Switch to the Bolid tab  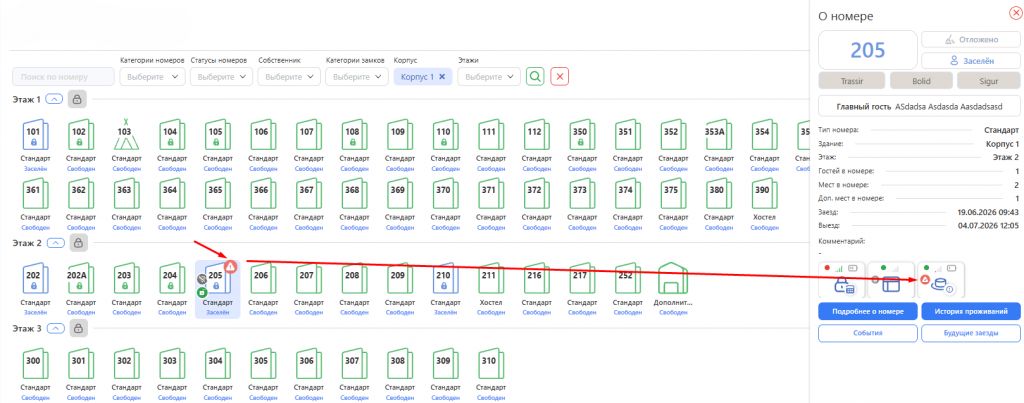coord(921,81)
